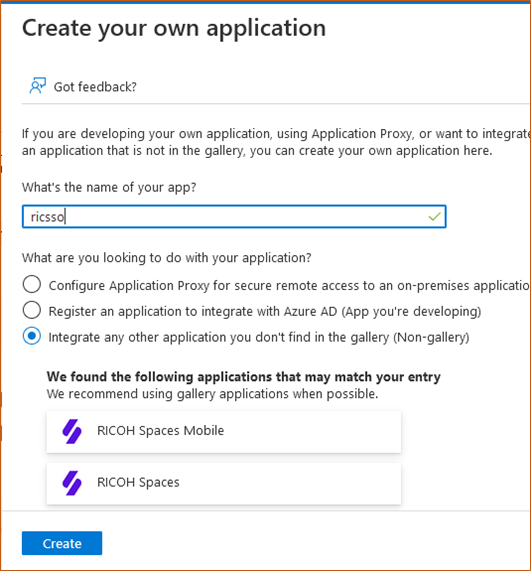Click Register an application to integrate text
531x571 pixels.
point(265,312)
